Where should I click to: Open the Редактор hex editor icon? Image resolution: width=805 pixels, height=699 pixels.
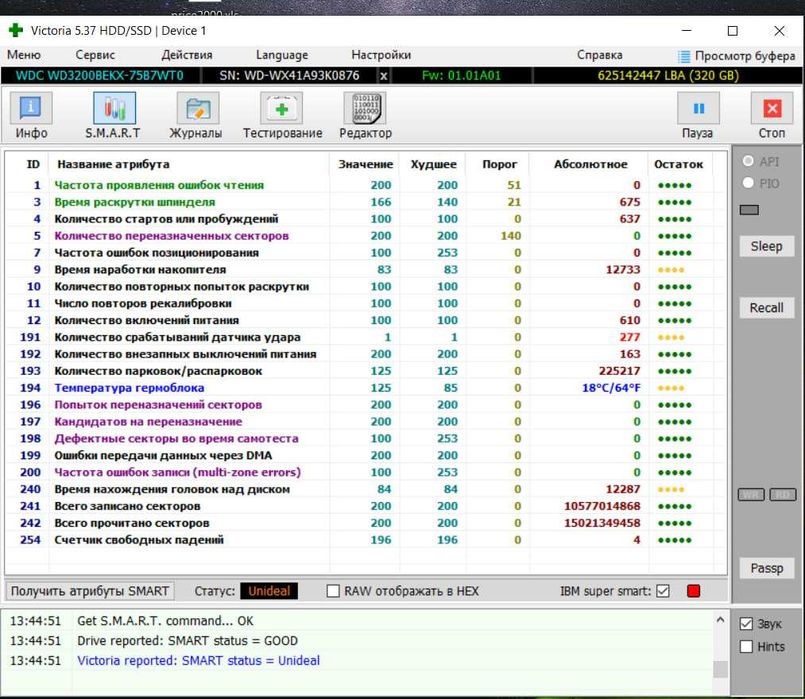pos(366,109)
